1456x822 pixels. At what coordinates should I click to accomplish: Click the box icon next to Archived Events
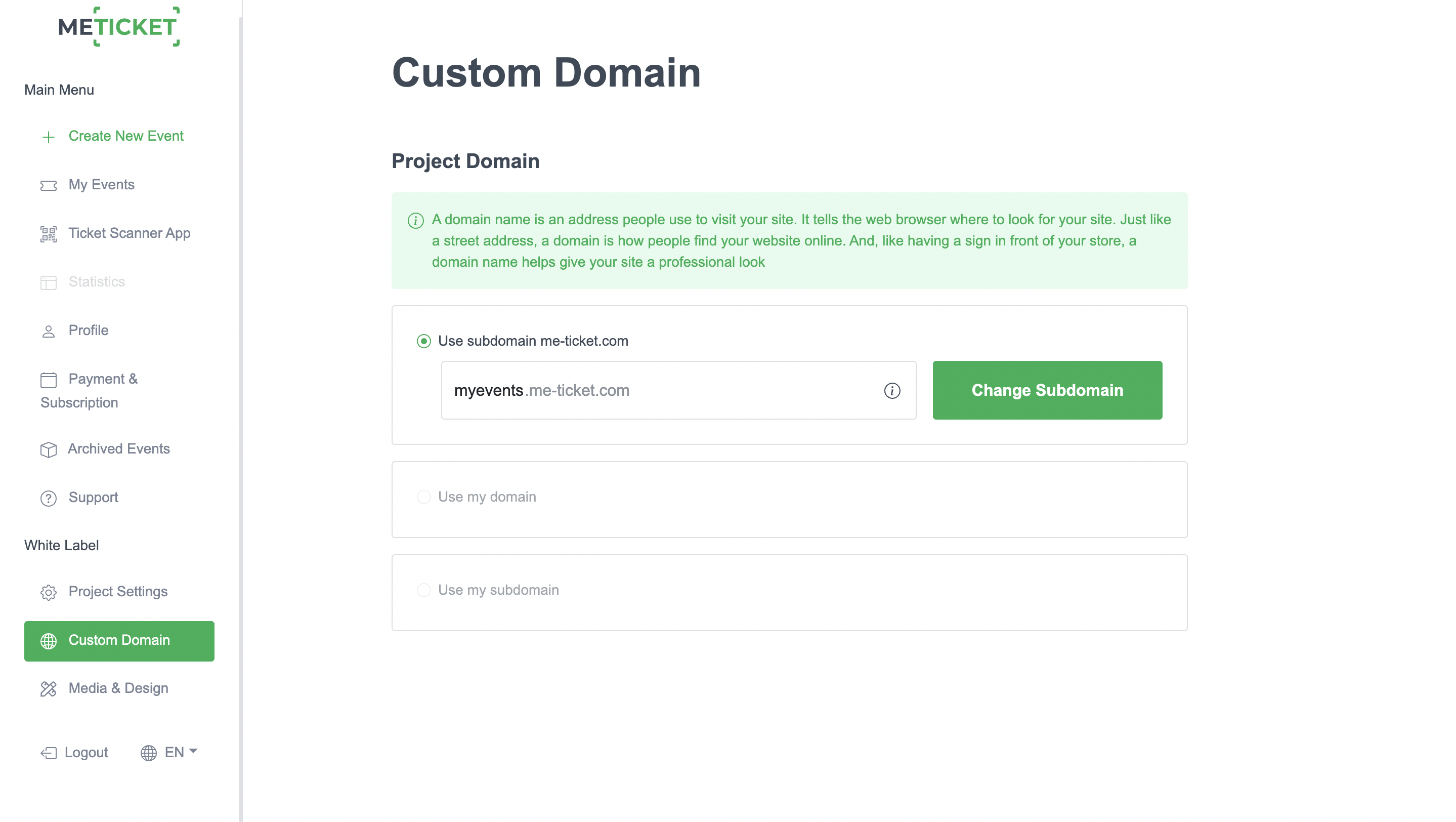point(49,449)
